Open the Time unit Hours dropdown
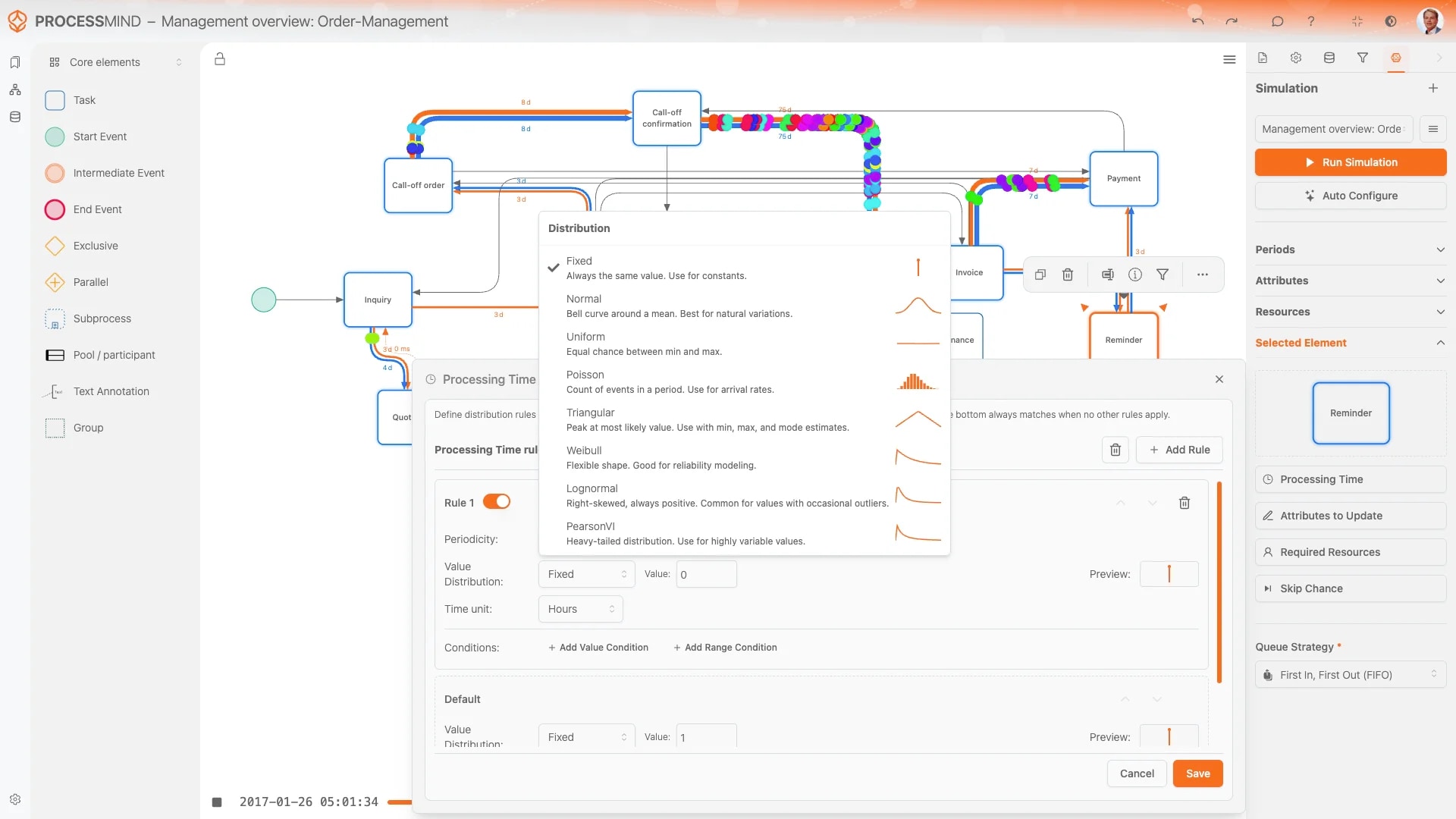 point(580,609)
